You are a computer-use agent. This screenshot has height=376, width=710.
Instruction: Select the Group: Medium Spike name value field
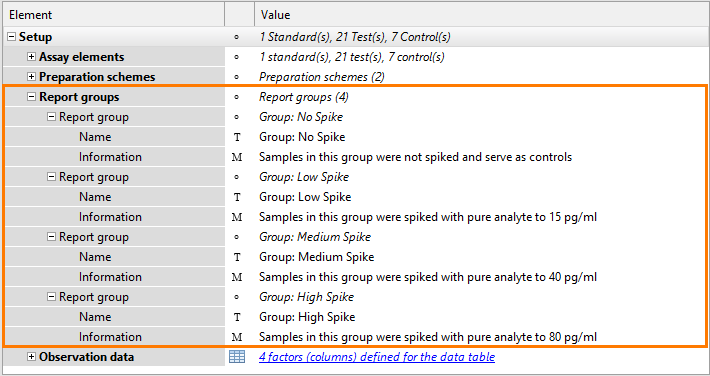pyautogui.click(x=481, y=257)
